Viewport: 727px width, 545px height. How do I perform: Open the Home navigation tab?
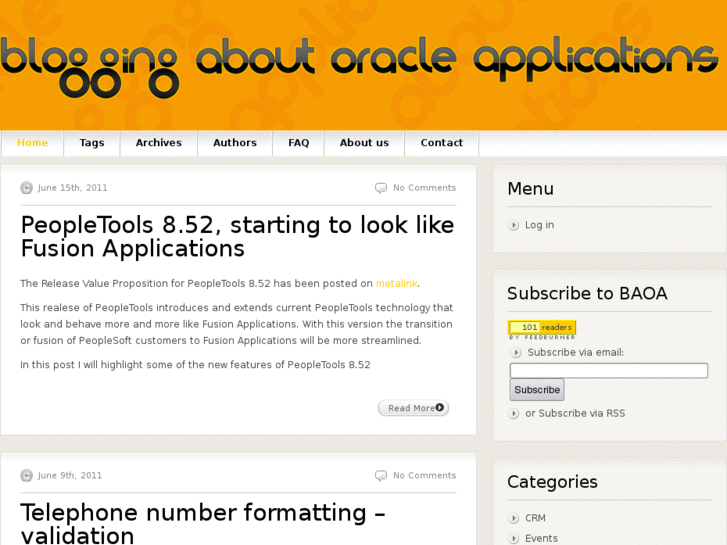[x=32, y=143]
